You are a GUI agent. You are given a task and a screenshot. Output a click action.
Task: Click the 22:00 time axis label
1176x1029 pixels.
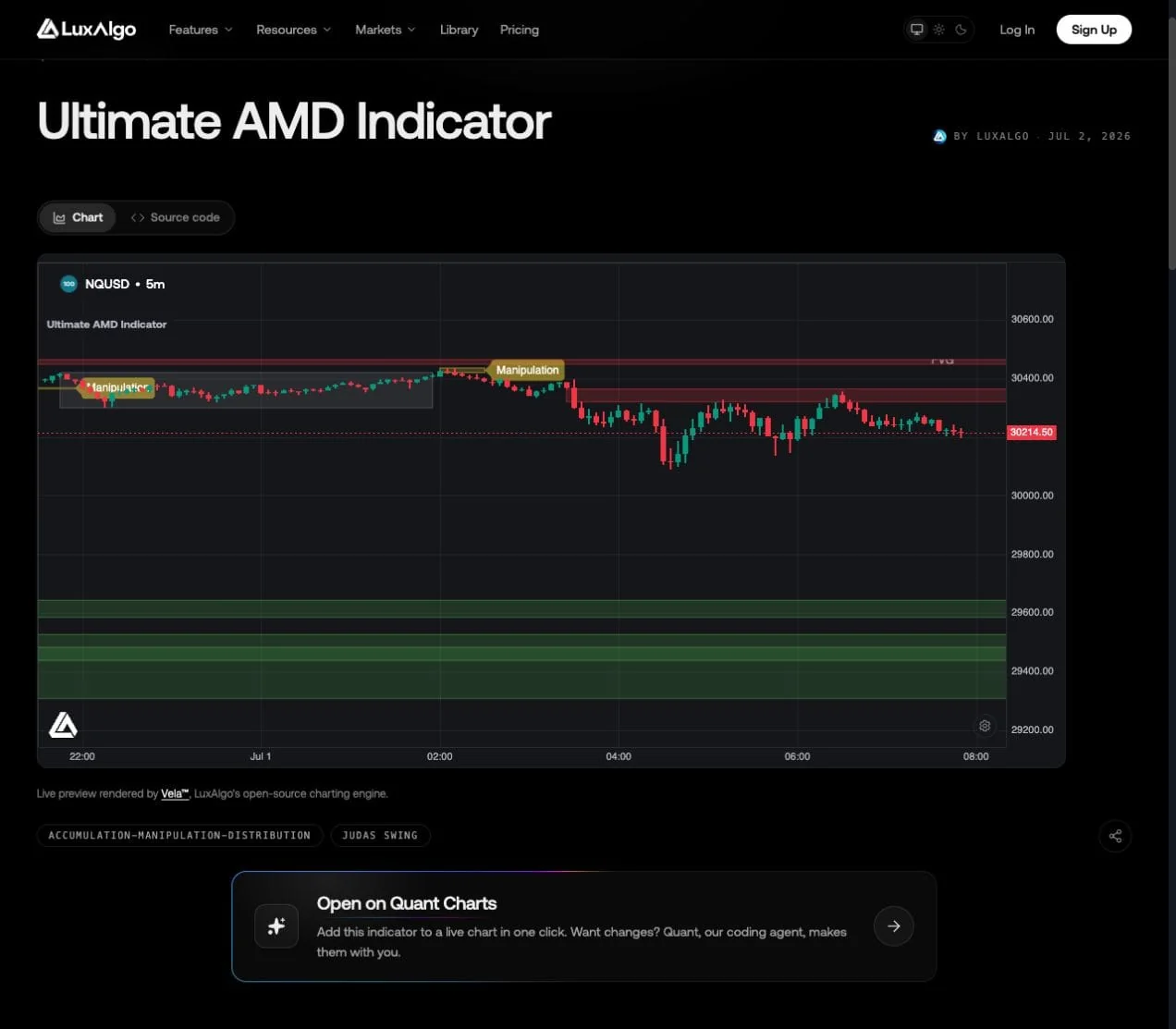click(82, 756)
